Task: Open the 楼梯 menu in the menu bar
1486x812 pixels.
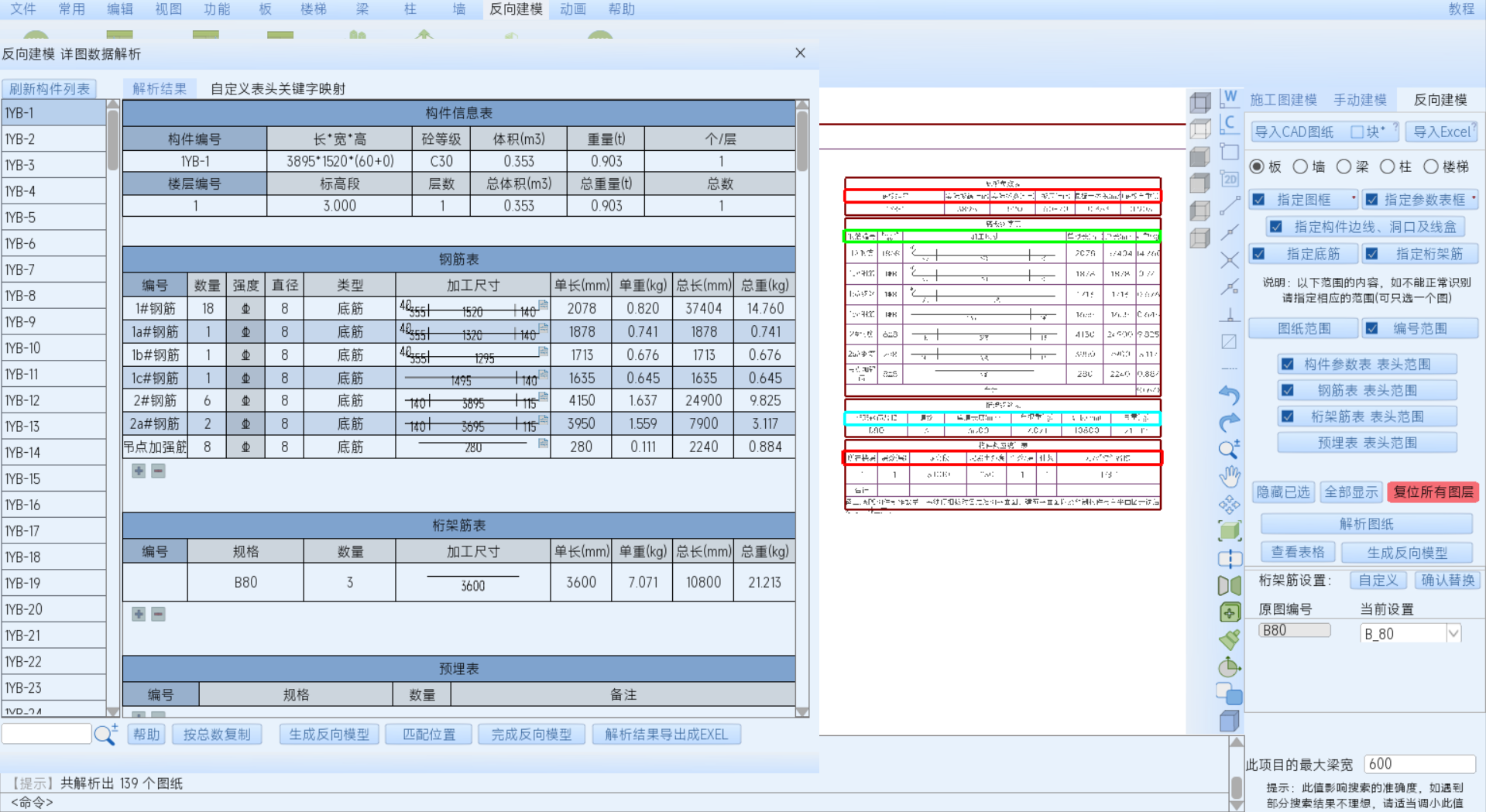Action: point(313,9)
